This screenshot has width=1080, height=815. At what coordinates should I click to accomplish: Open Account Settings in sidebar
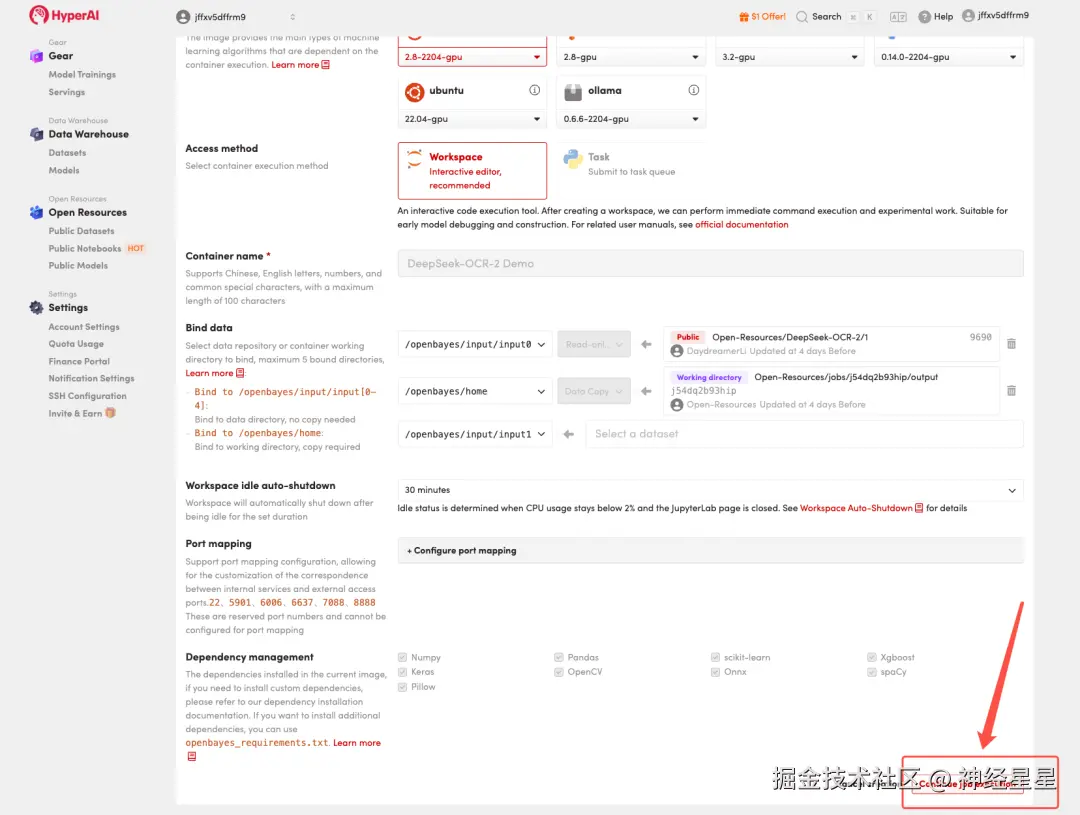84,327
